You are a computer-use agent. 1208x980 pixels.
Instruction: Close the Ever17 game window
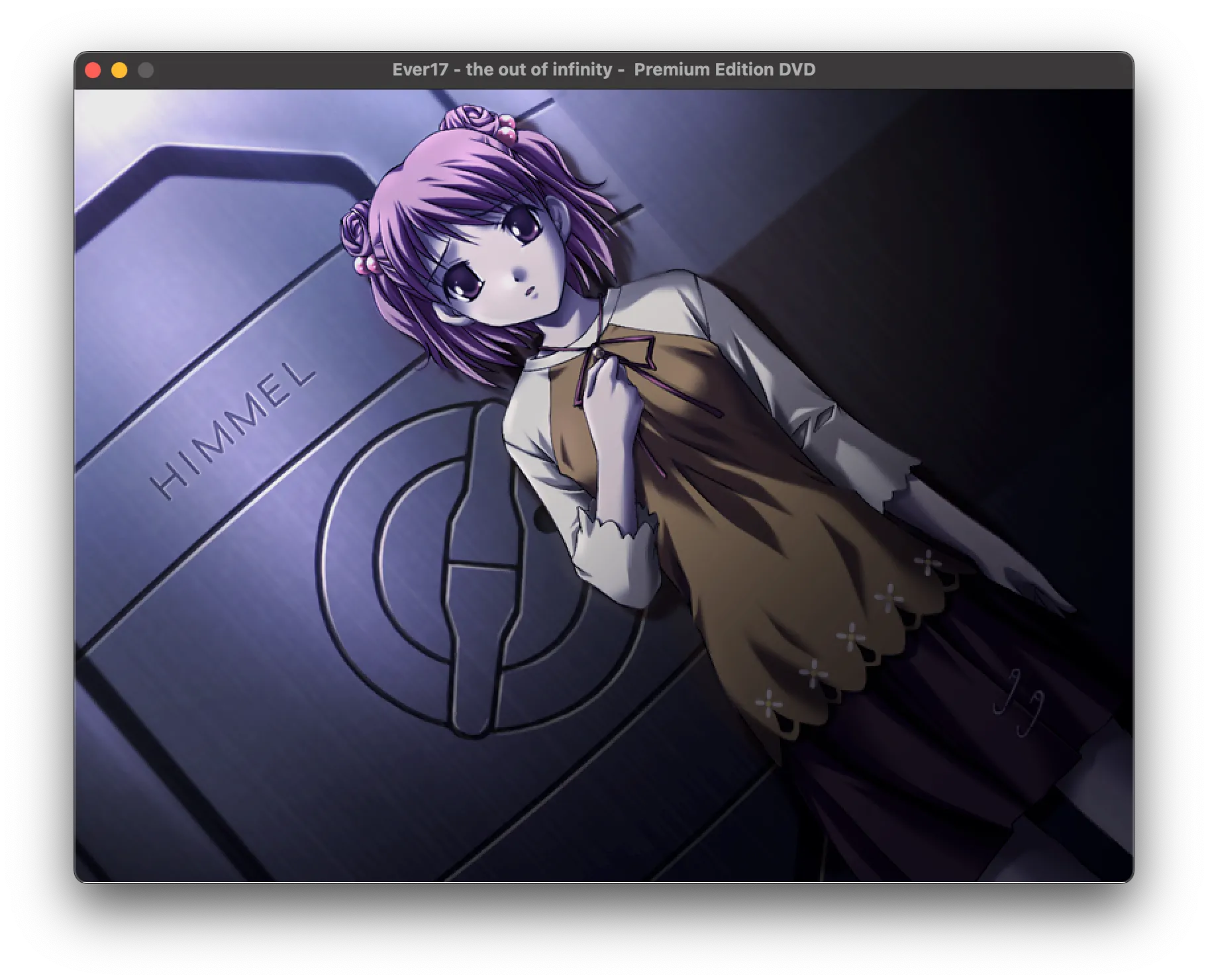point(93,70)
